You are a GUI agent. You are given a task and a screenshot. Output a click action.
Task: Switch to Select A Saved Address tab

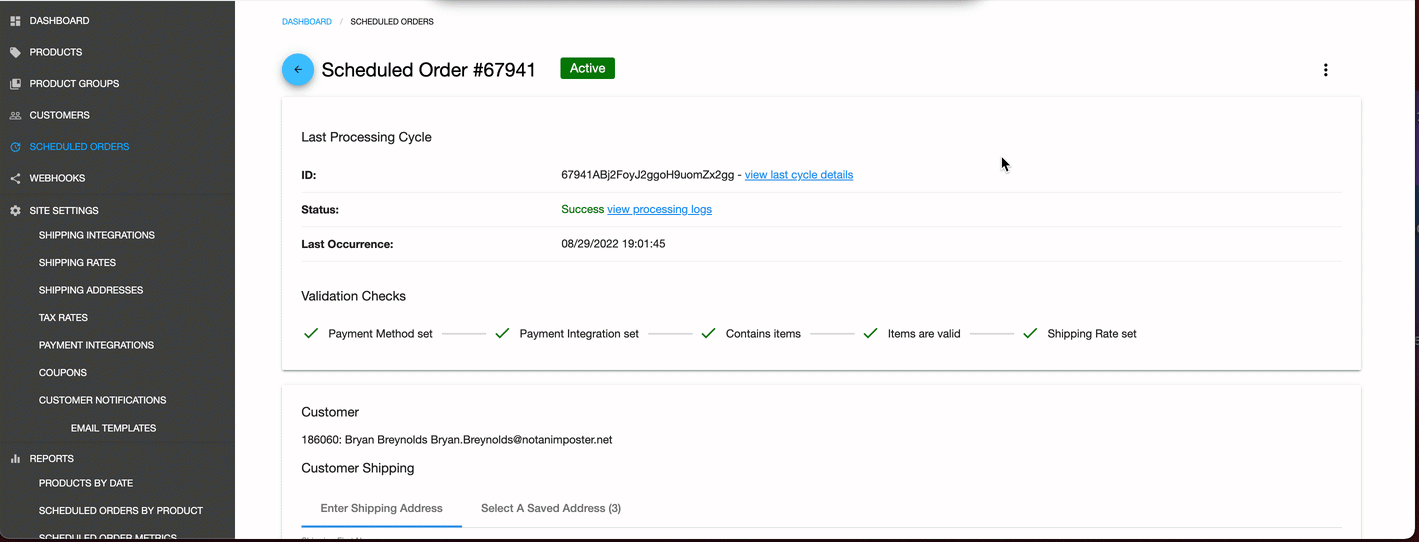tap(551, 508)
